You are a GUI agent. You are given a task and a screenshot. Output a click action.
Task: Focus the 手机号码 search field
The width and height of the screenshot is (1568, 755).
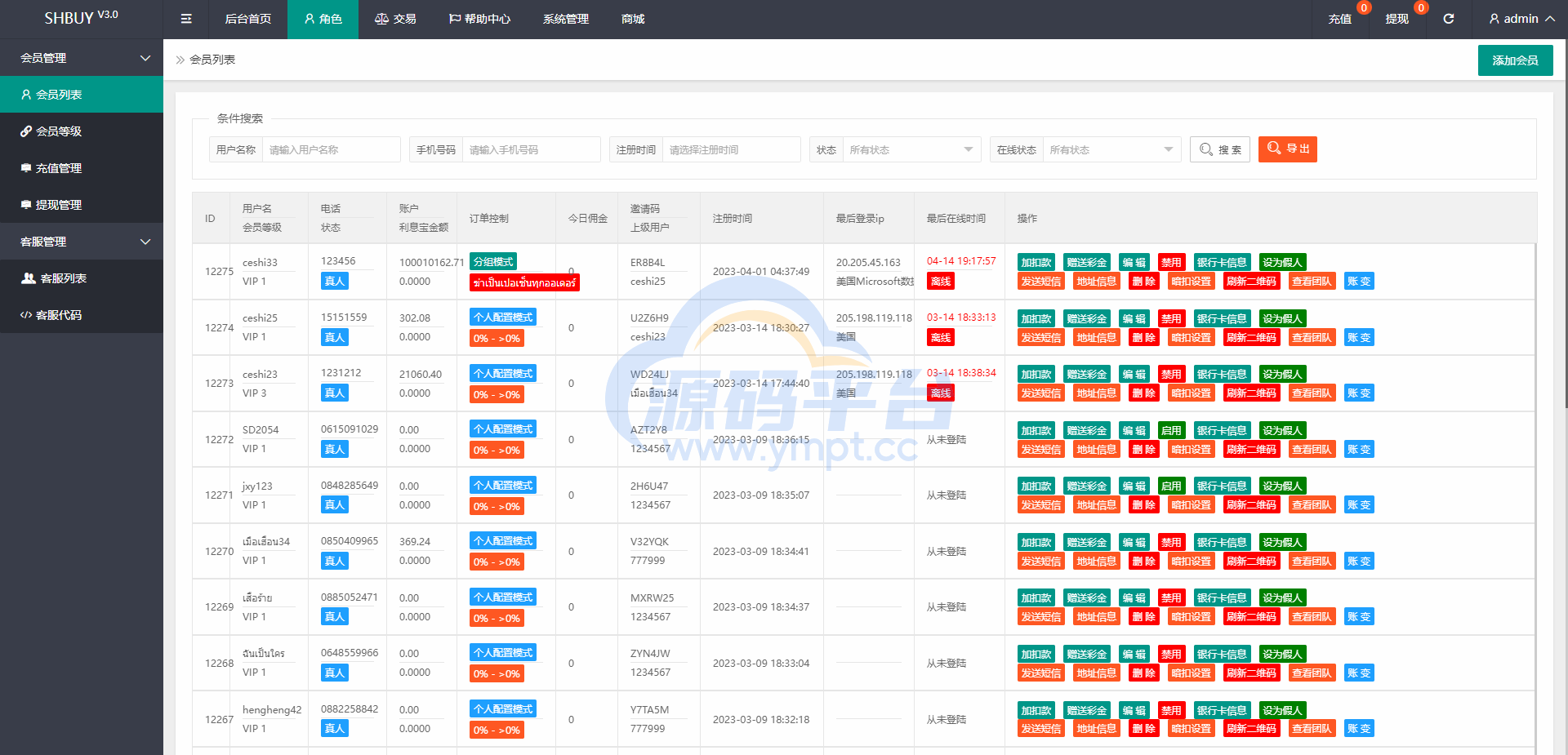pyautogui.click(x=531, y=149)
